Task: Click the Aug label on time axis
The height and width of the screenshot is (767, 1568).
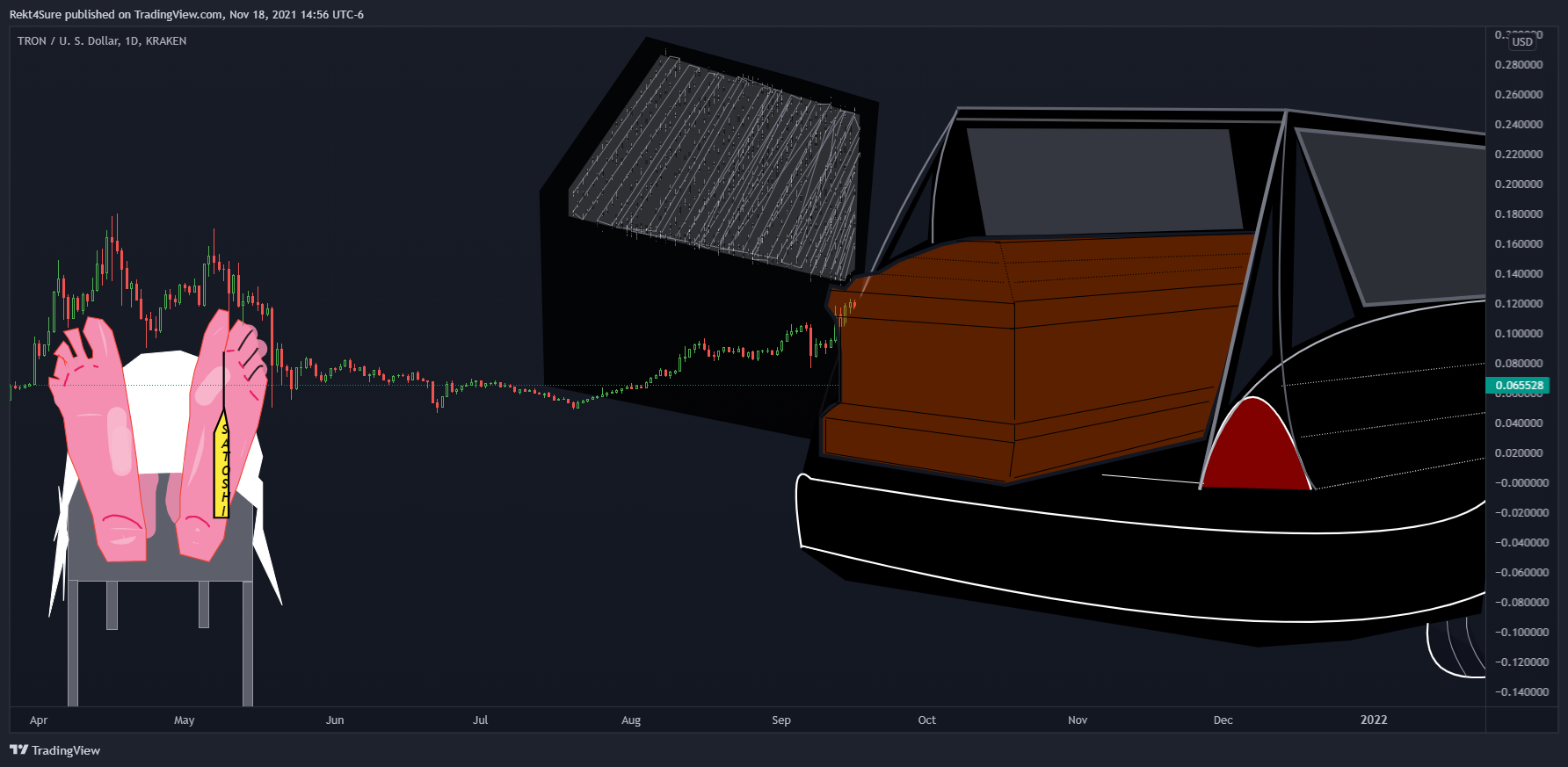Action: pos(631,720)
